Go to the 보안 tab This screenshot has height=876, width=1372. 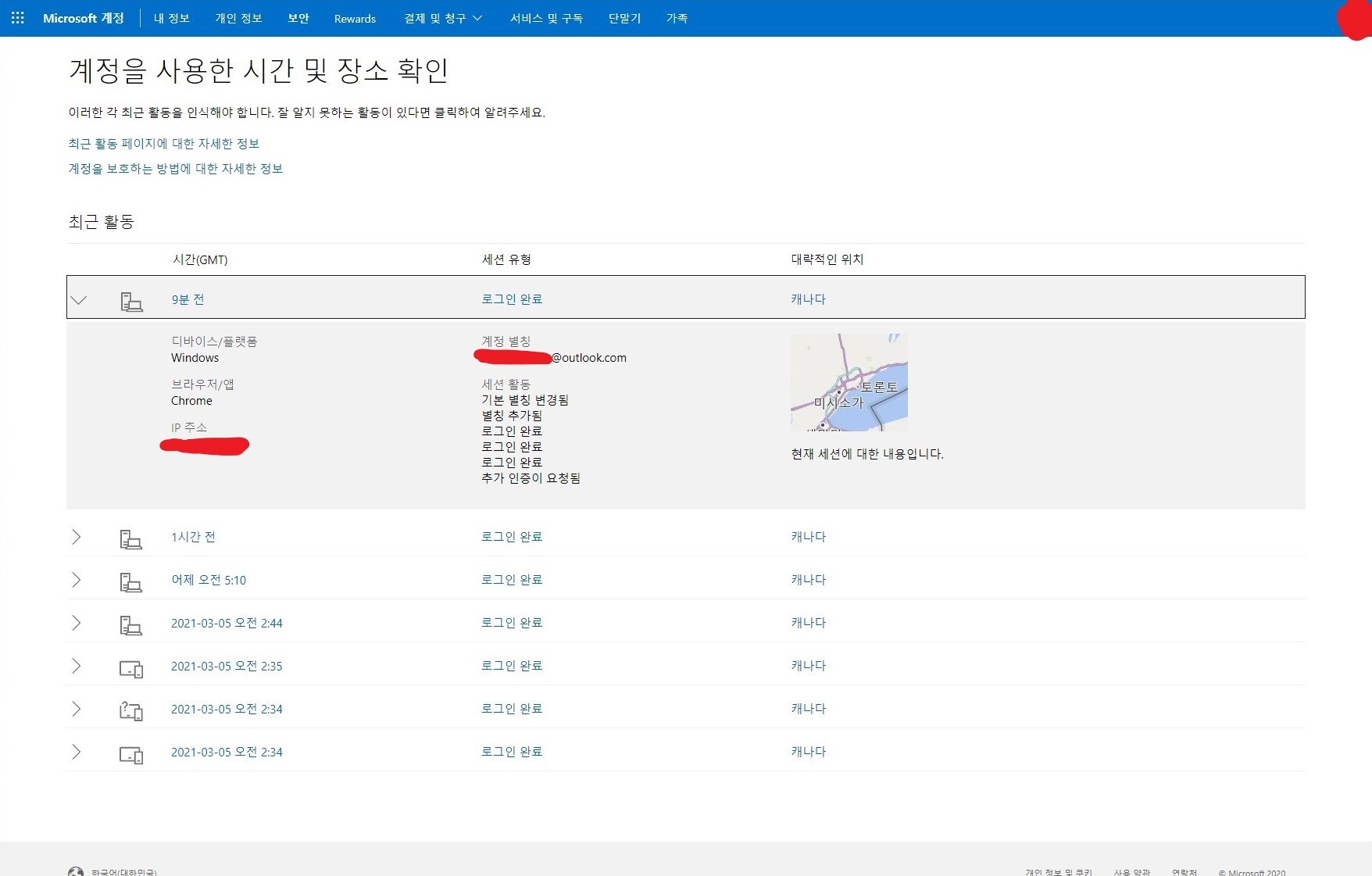[x=298, y=18]
